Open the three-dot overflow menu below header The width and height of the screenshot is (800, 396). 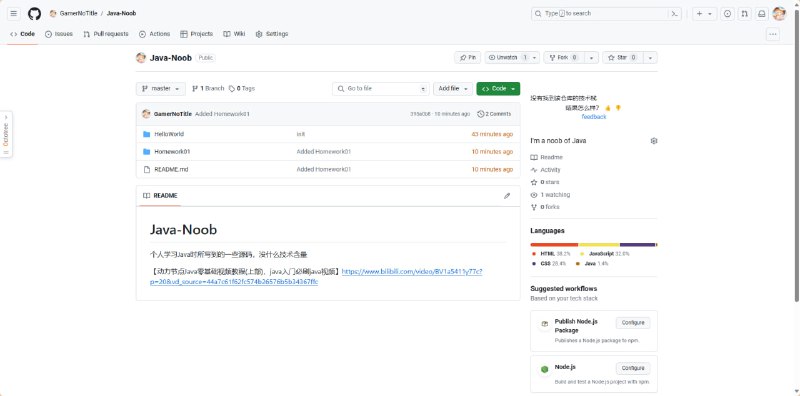point(773,34)
